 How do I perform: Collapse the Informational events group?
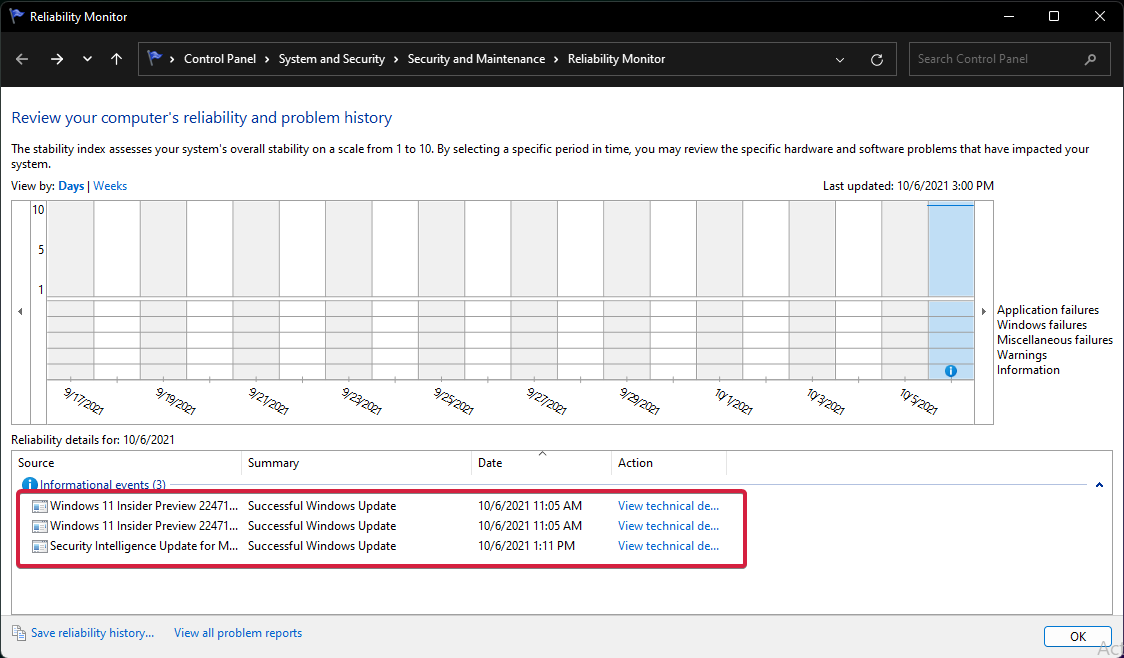(1100, 485)
